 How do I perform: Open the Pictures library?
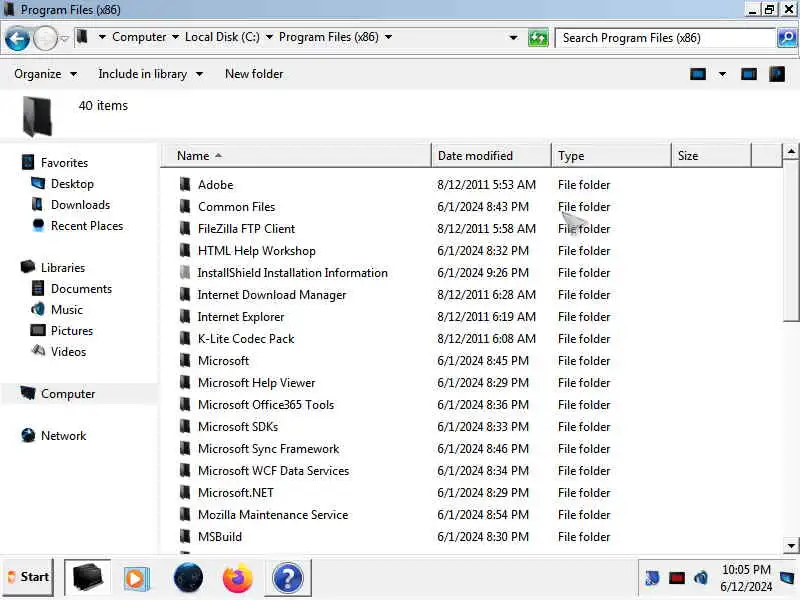click(x=71, y=331)
